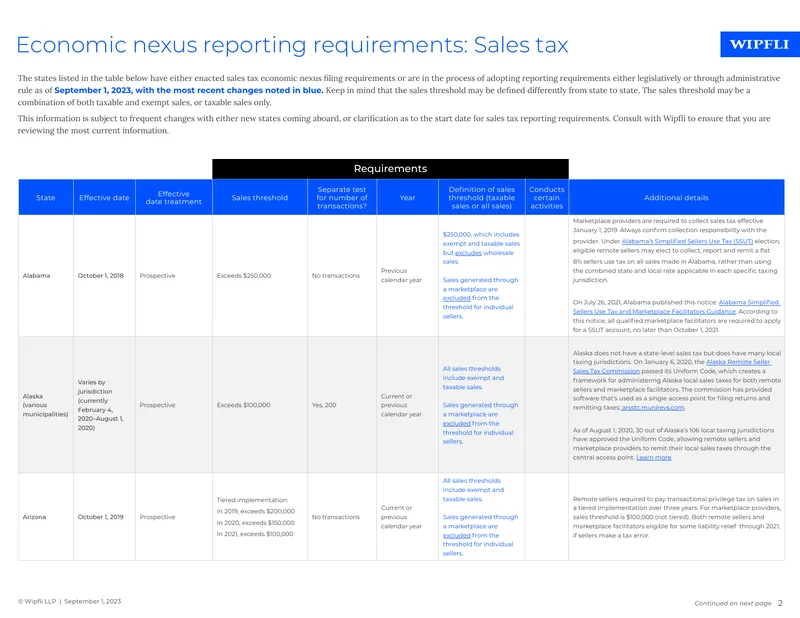This screenshot has height=618, width=800.
Task: Open the Alaska Remote Seller Sales Tax Commission link
Action: (671, 366)
